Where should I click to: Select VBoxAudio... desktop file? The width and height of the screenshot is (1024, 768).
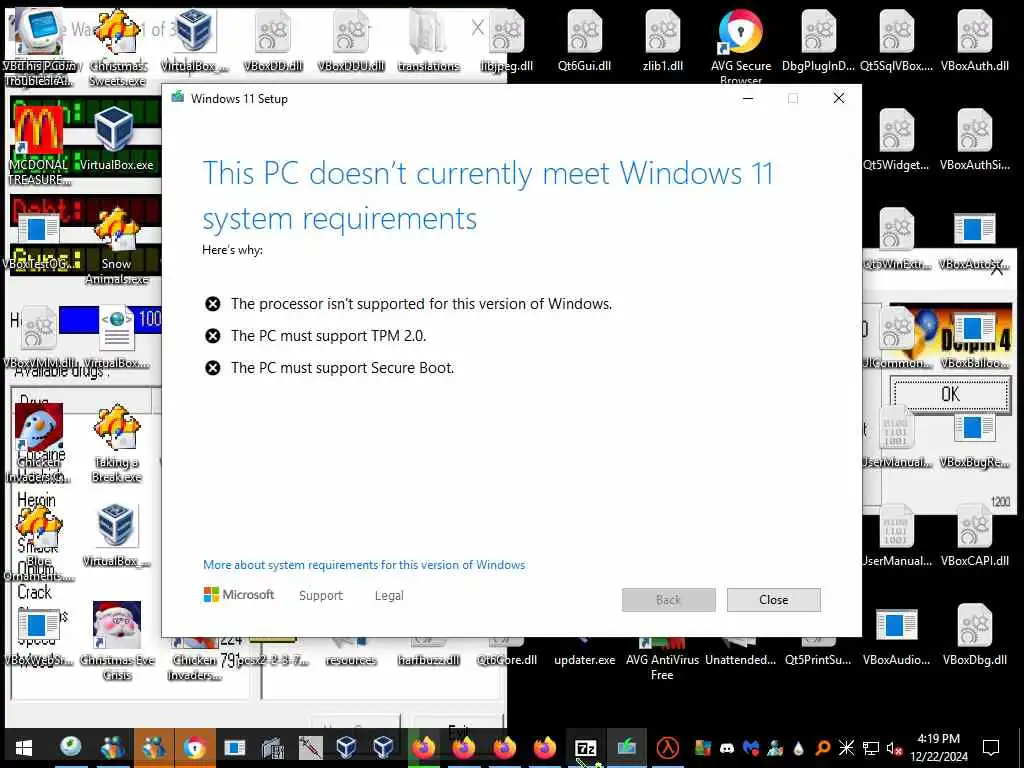coord(896,635)
